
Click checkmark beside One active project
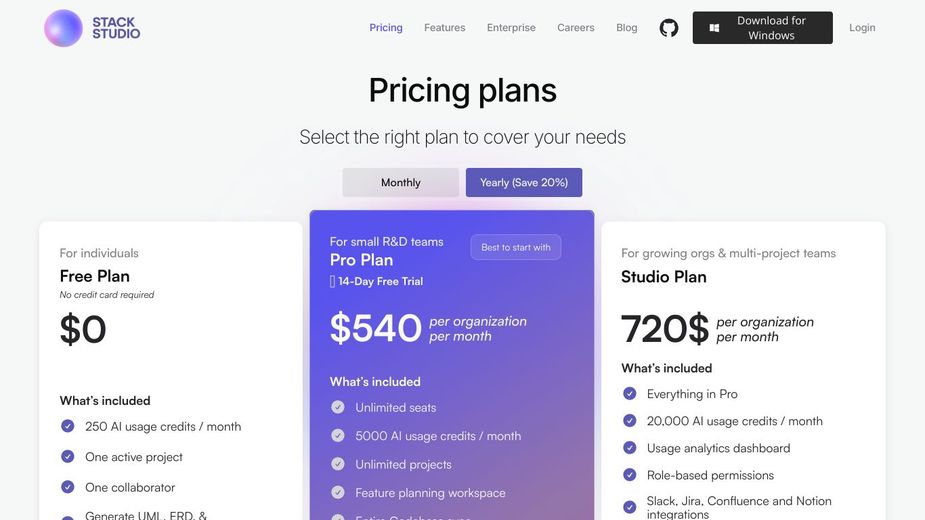(68, 457)
